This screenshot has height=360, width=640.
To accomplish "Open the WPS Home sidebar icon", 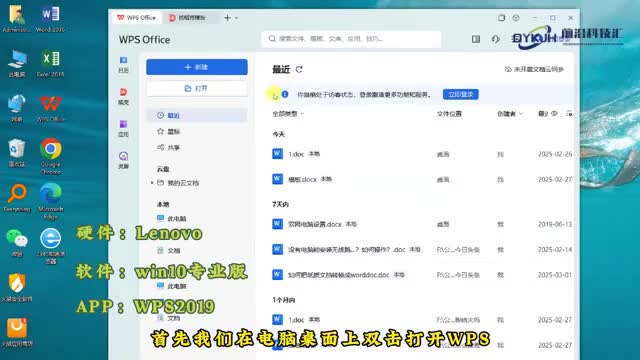I will (x=123, y=64).
